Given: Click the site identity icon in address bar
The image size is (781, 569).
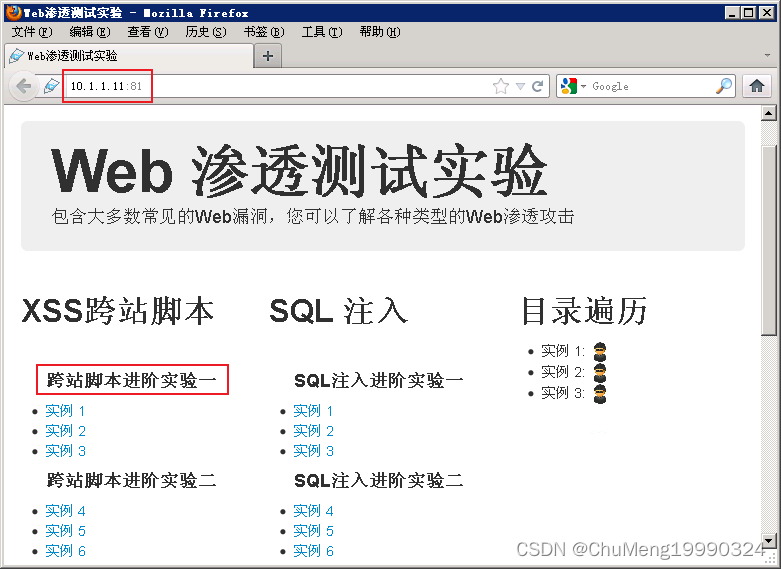Looking at the screenshot, I should pyautogui.click(x=51, y=86).
